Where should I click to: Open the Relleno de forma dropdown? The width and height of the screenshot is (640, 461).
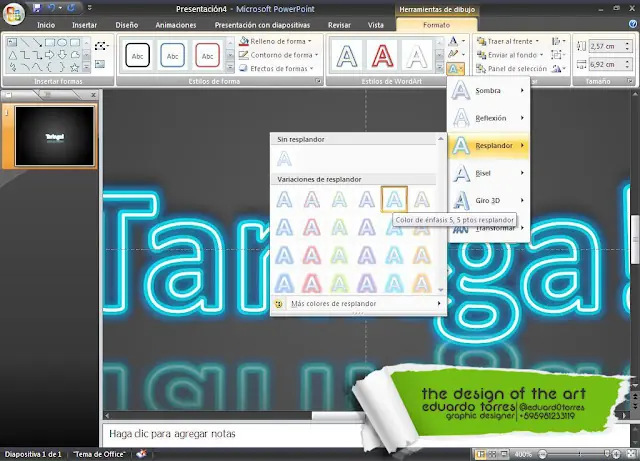(x=275, y=42)
